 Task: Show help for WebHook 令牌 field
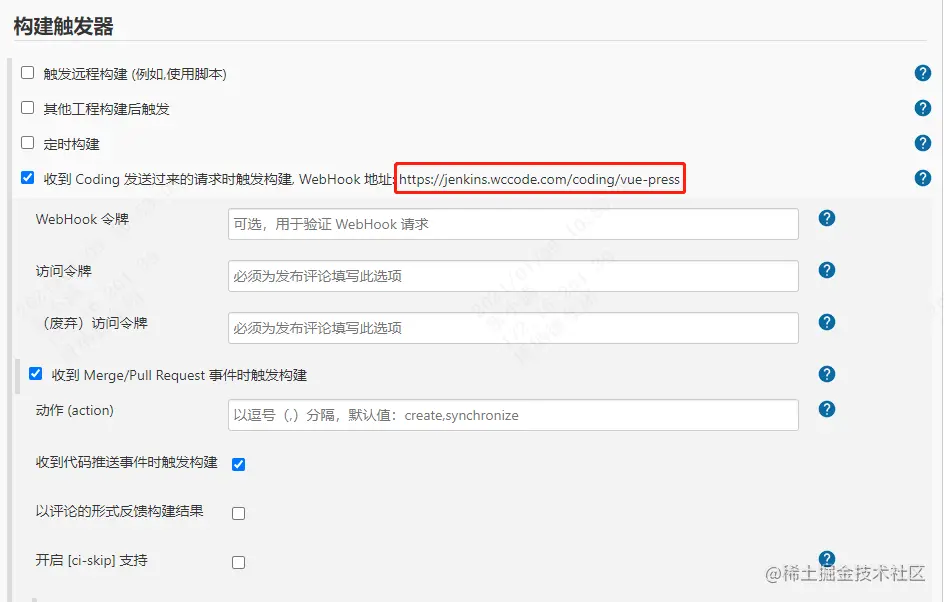827,219
